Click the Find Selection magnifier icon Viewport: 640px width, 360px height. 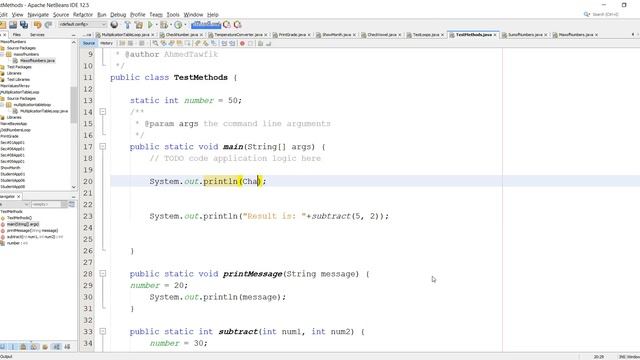[156, 43]
